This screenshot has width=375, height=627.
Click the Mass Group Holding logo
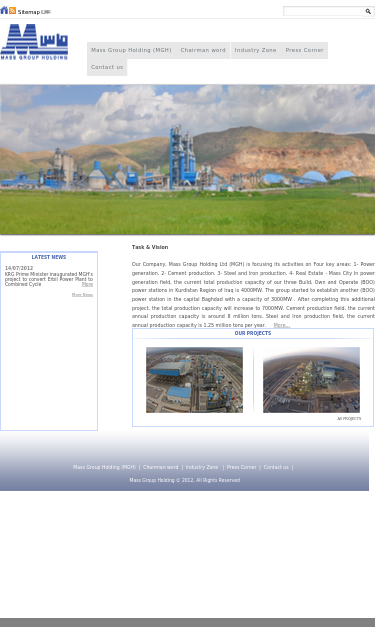click(34, 42)
